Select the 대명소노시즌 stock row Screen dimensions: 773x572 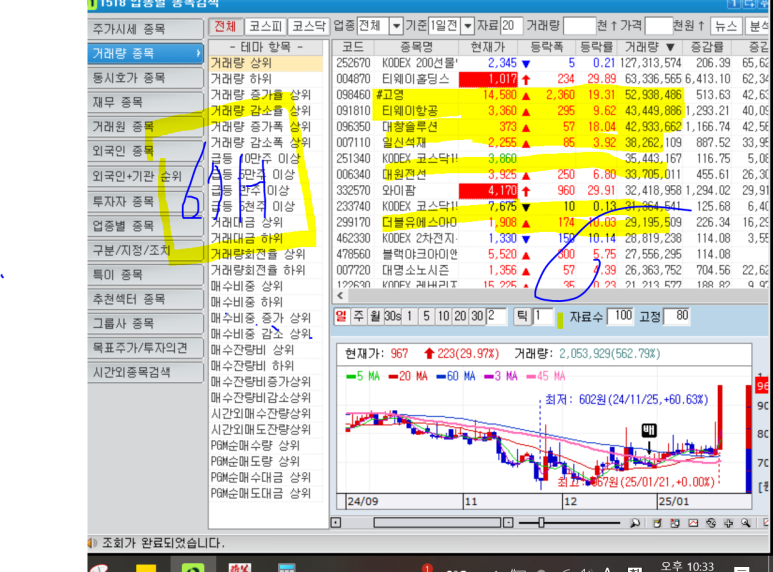[x=552, y=270]
